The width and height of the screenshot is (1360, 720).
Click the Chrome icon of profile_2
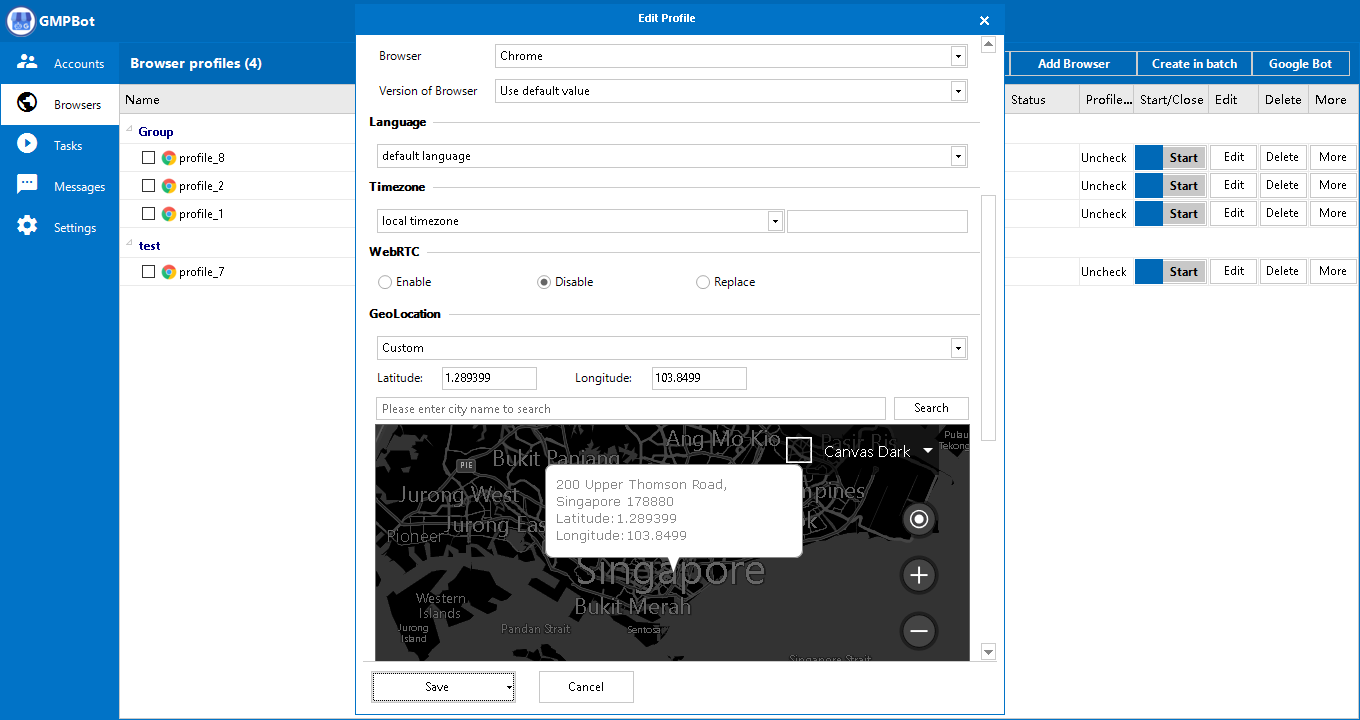point(169,186)
